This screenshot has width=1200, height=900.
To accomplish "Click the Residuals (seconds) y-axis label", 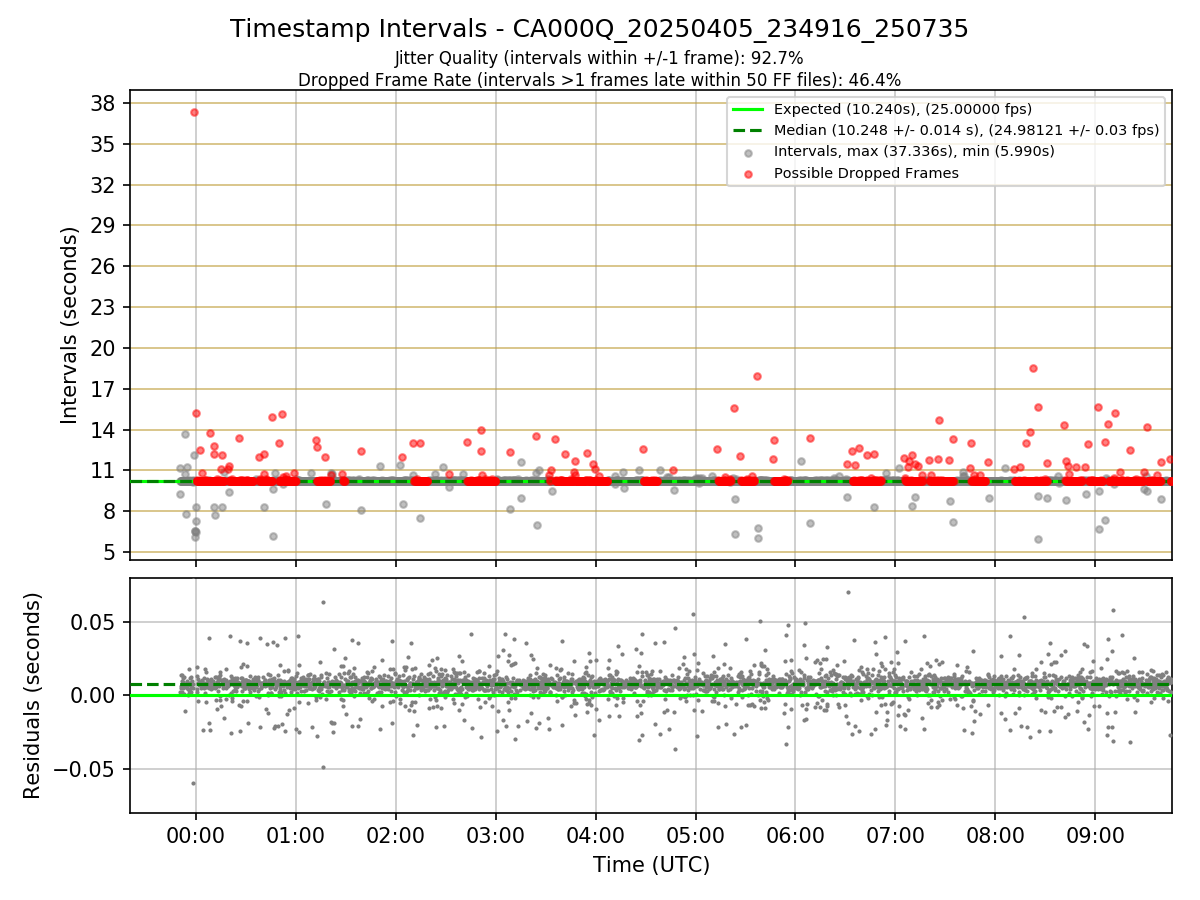I will click(x=33, y=695).
